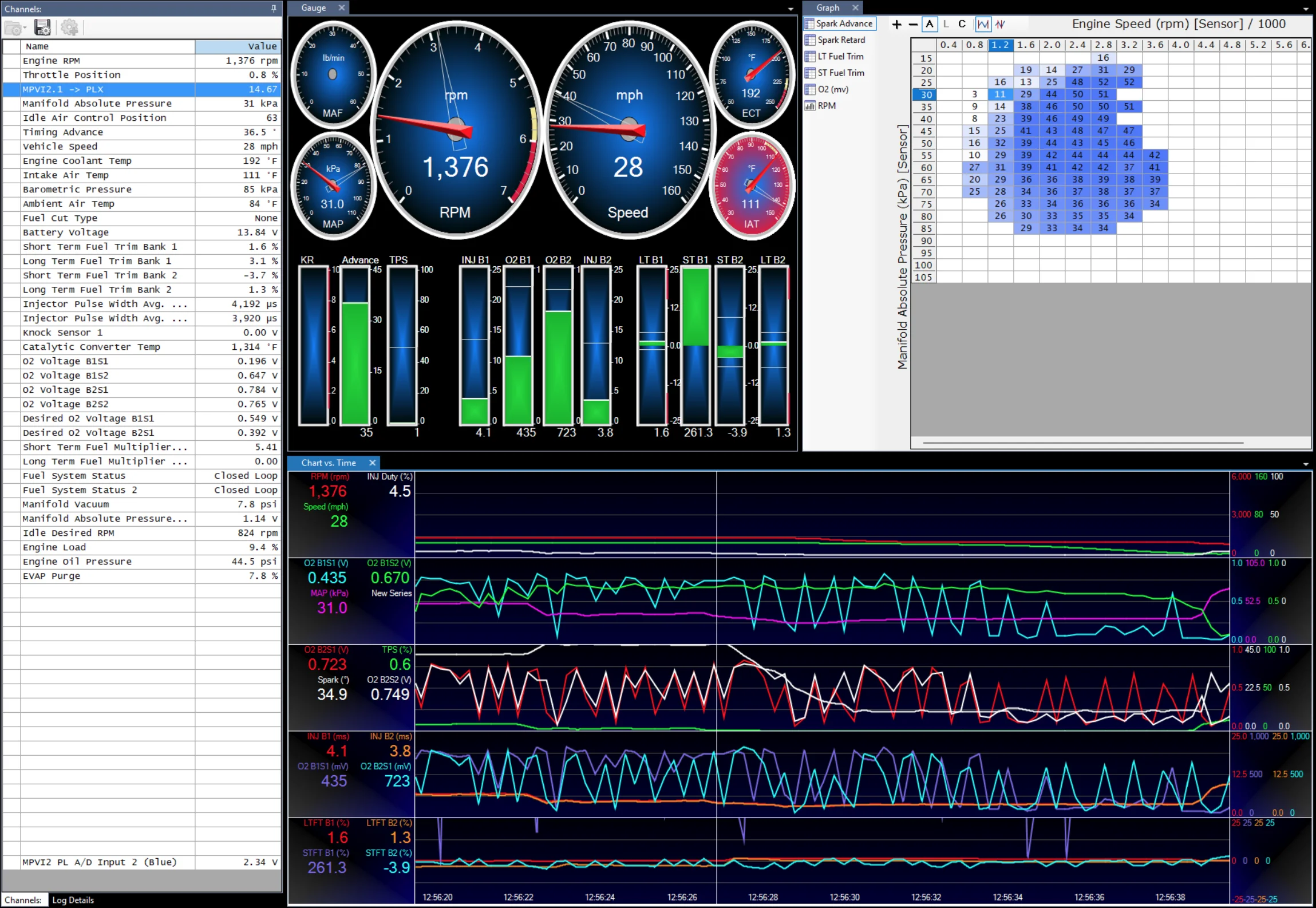This screenshot has height=908, width=1316.
Task: Switch to the Graph tab
Action: (x=828, y=7)
